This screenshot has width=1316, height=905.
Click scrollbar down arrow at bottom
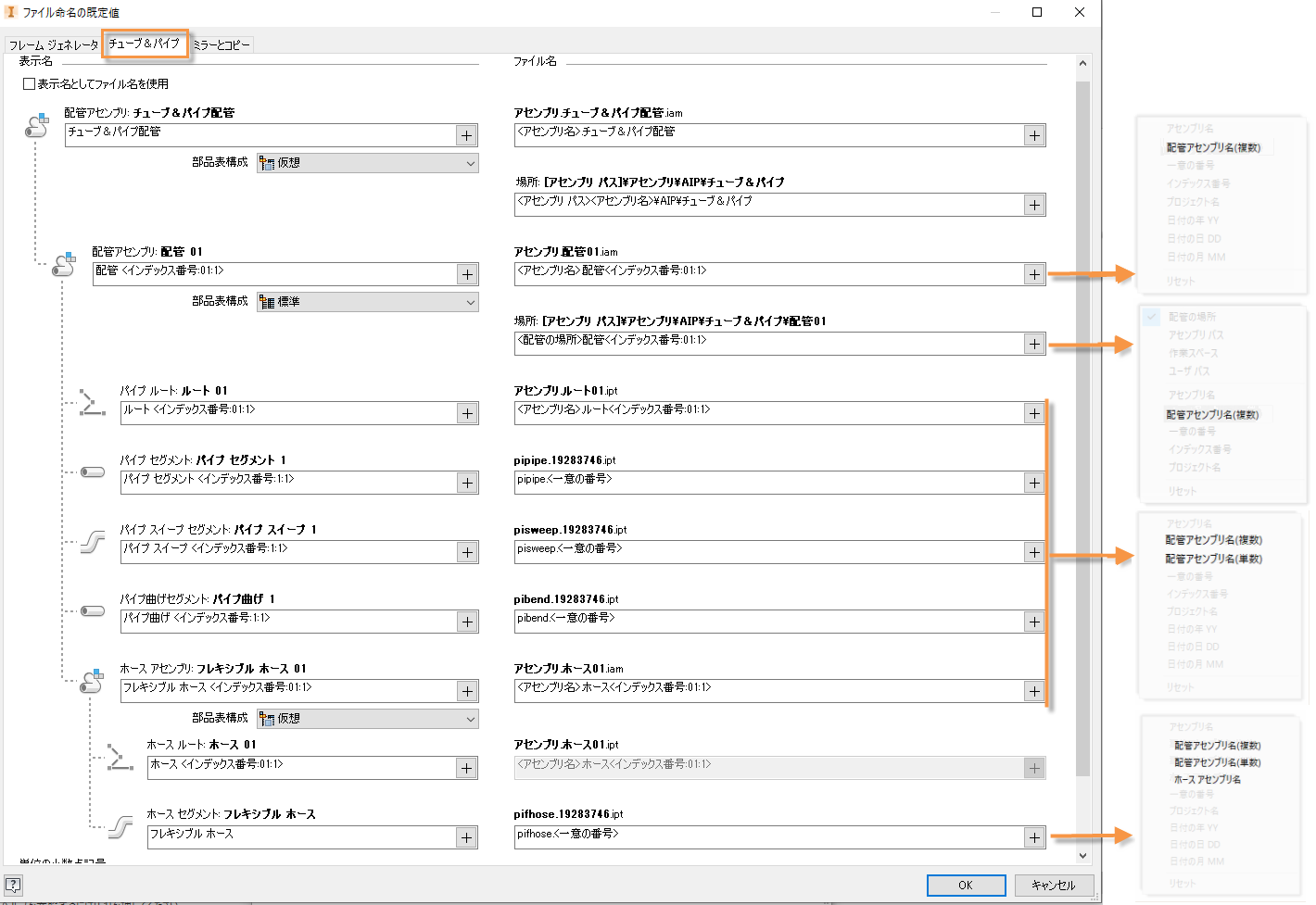(1082, 856)
